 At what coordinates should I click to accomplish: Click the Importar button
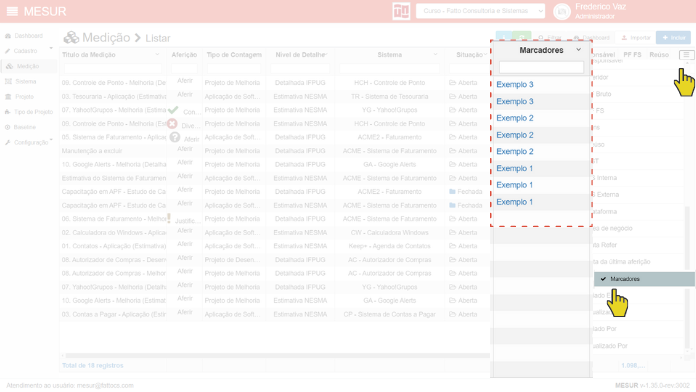636,38
